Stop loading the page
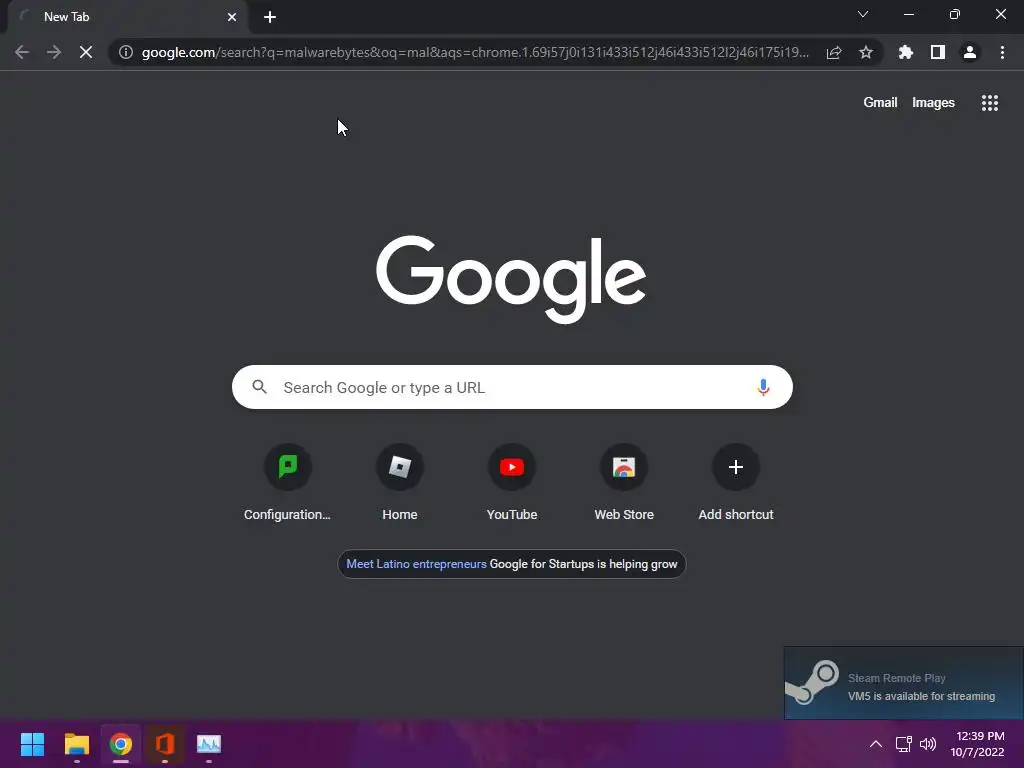This screenshot has width=1024, height=768. pos(86,52)
